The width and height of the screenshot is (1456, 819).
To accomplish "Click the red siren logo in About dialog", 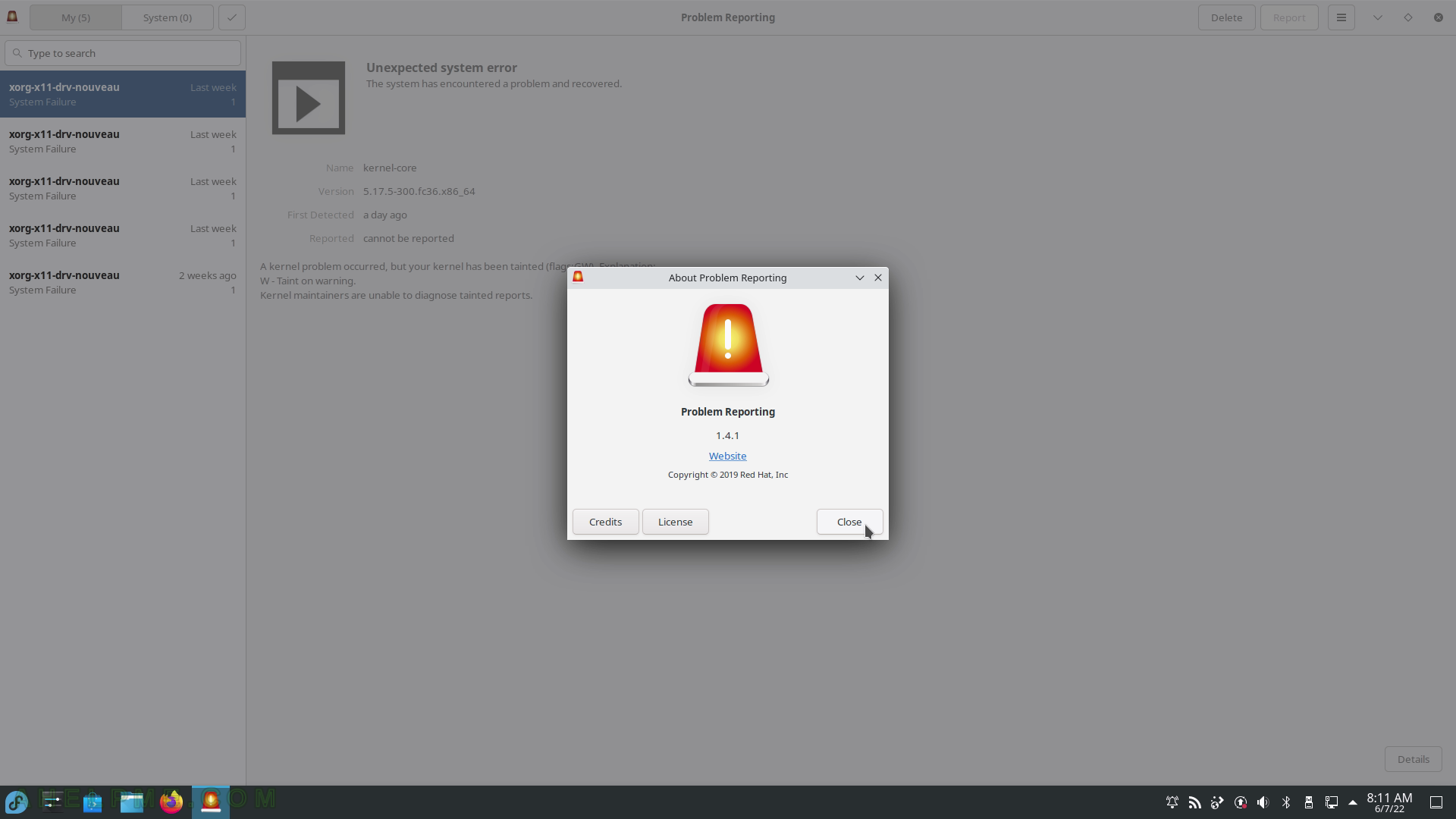I will (x=728, y=345).
